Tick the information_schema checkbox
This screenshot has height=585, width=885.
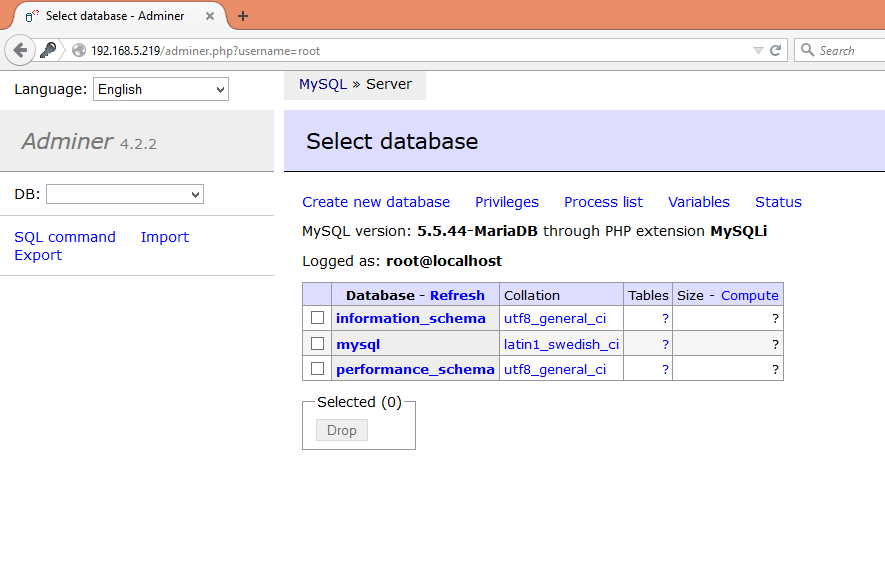317,317
